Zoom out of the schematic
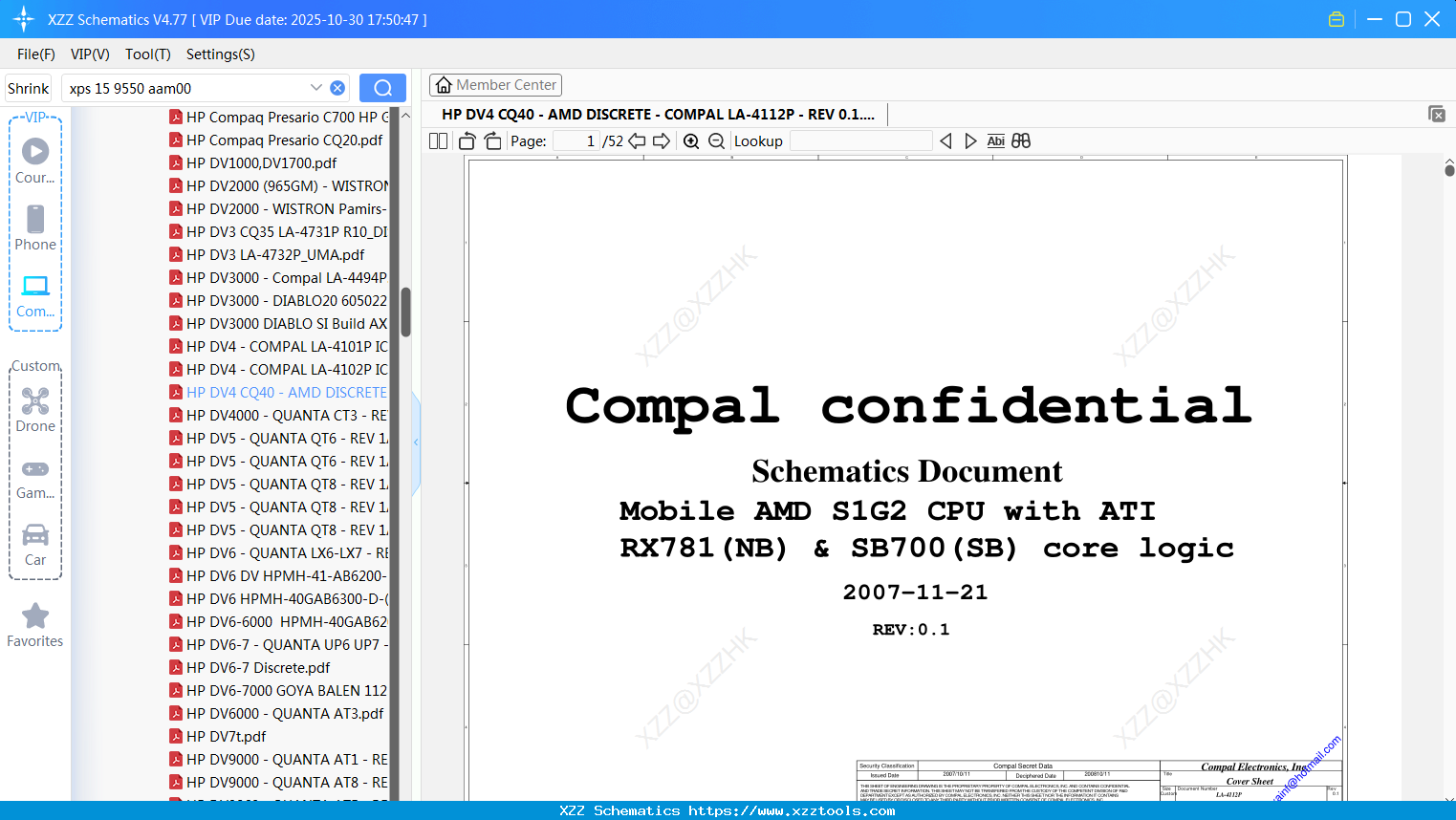 [x=716, y=141]
